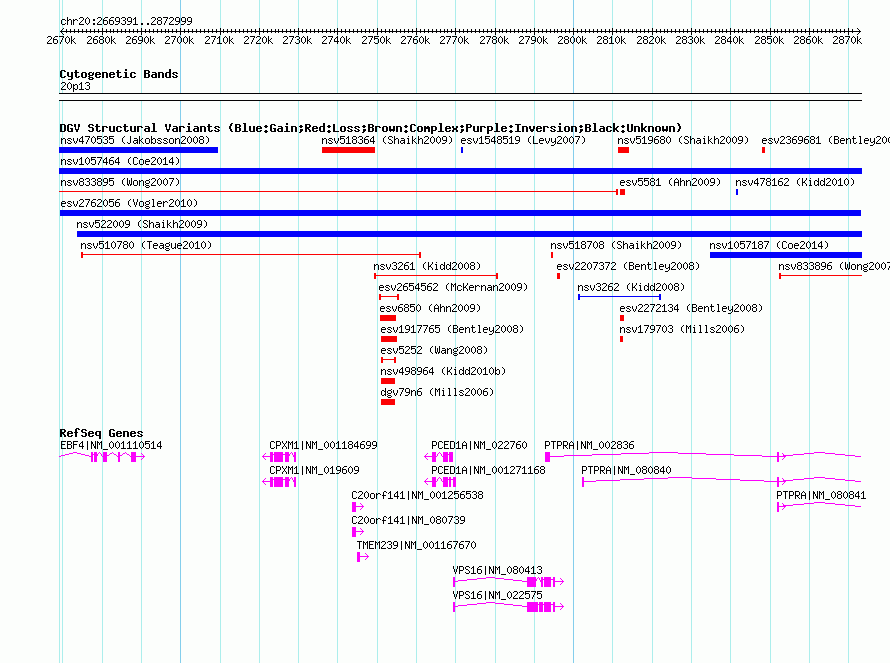The height and width of the screenshot is (663, 890).
Task: Click the PCED1A NM_022760 gene glyph
Action: click(x=439, y=457)
